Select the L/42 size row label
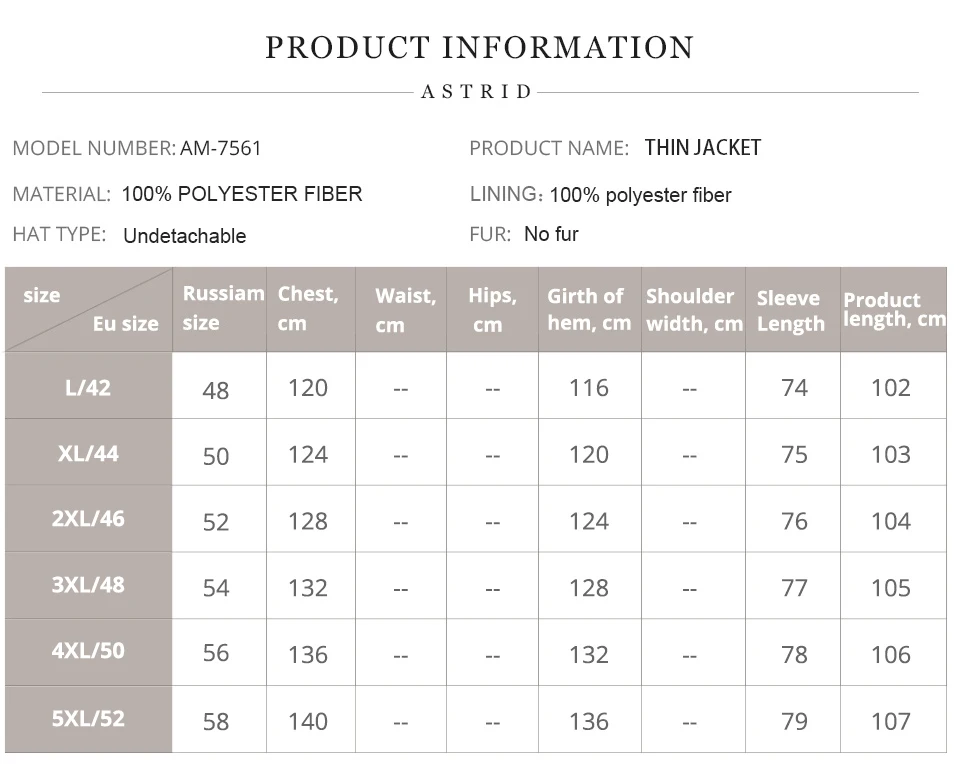The width and height of the screenshot is (960, 764). tap(88, 387)
